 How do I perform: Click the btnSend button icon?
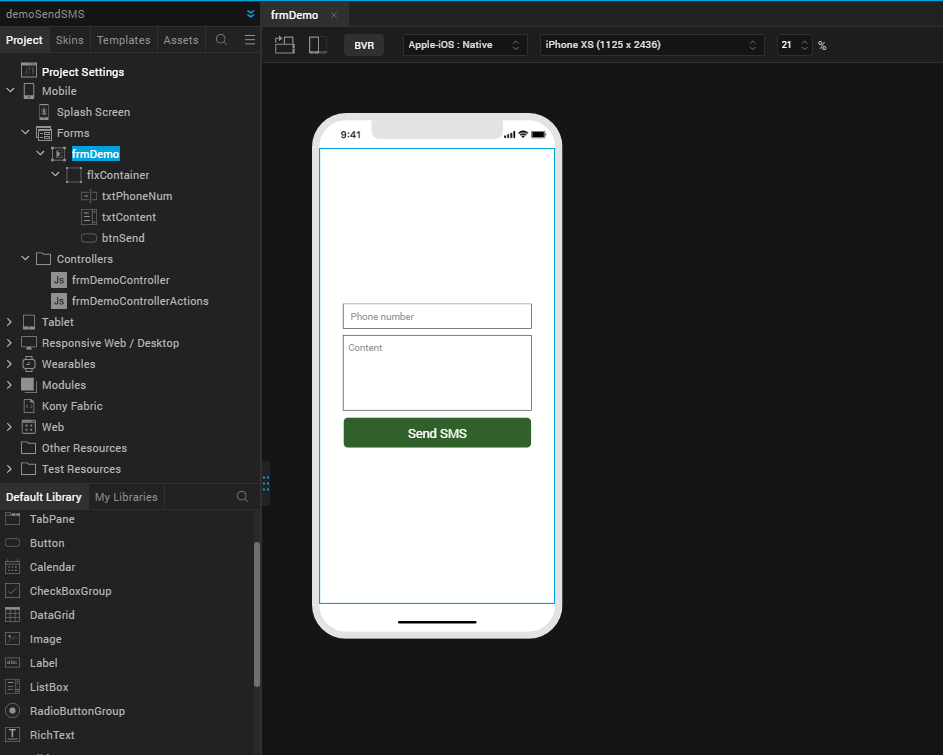[x=88, y=238]
